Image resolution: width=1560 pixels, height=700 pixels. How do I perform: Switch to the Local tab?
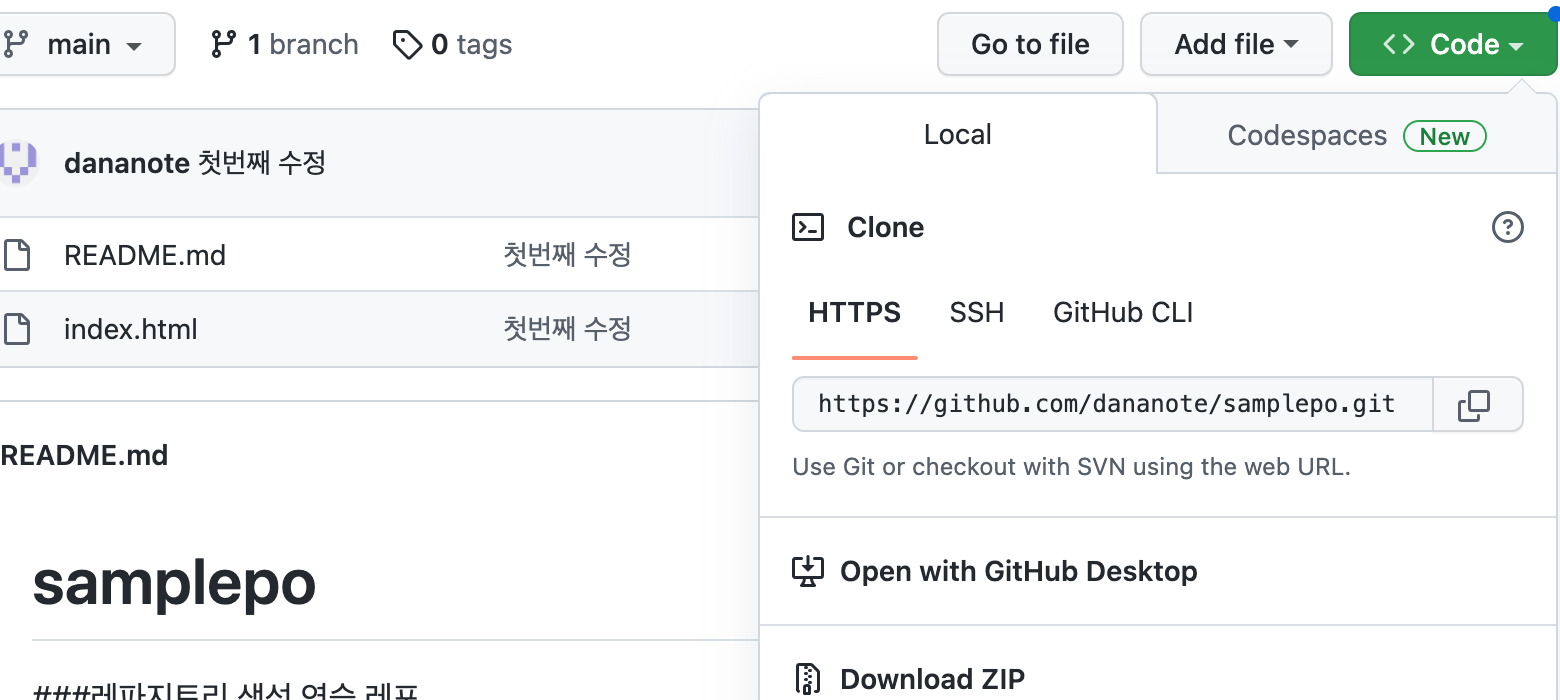tap(958, 134)
